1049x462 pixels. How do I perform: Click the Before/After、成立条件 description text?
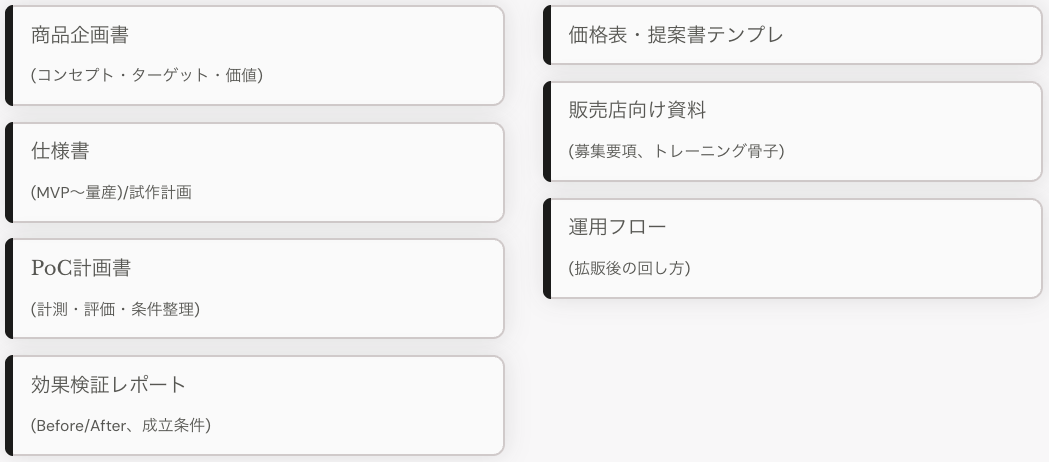[x=120, y=425]
